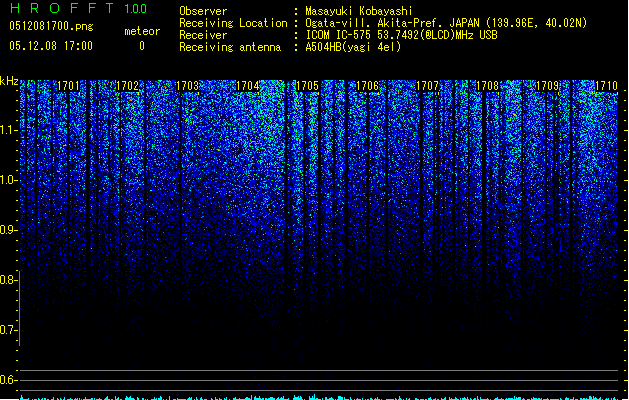Click the meteor count label
Image resolution: width=629 pixels, height=400 pixels.
tap(142, 31)
